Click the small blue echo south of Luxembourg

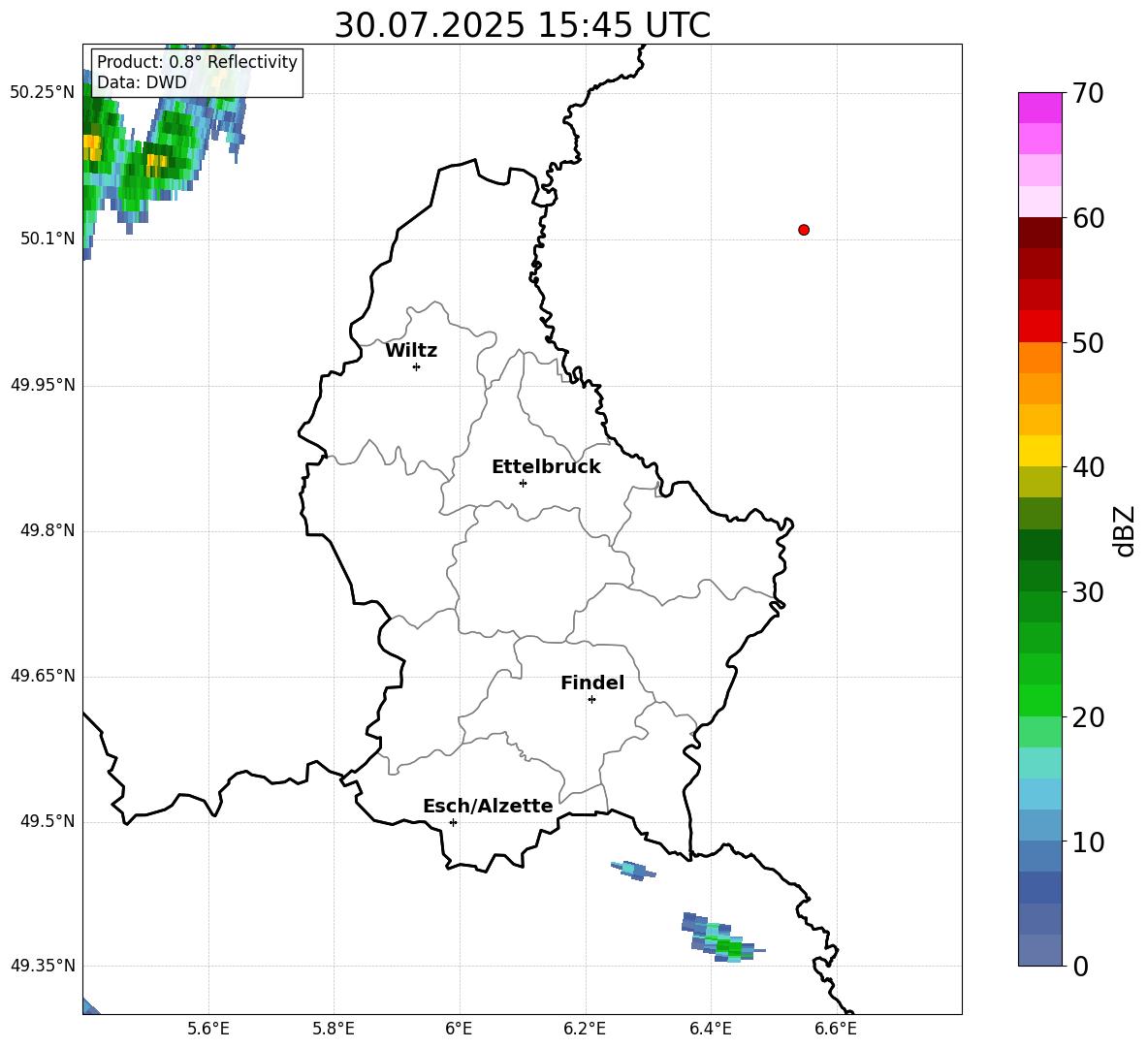coord(633,871)
